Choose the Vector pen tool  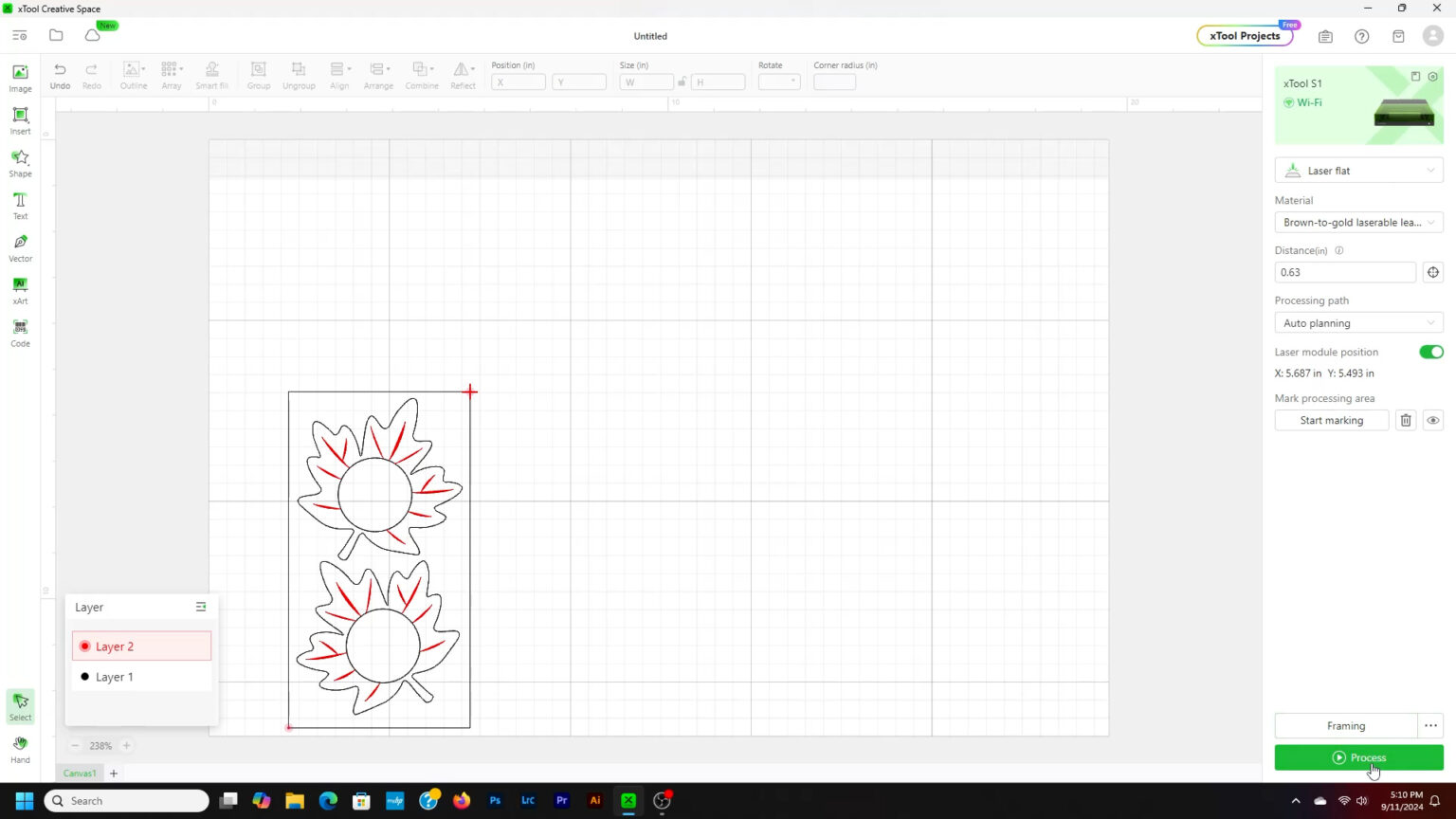20,247
